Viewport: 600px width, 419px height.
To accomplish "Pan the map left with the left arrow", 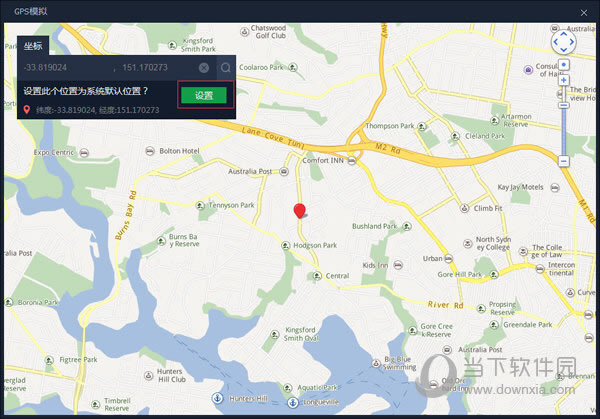I will [553, 43].
